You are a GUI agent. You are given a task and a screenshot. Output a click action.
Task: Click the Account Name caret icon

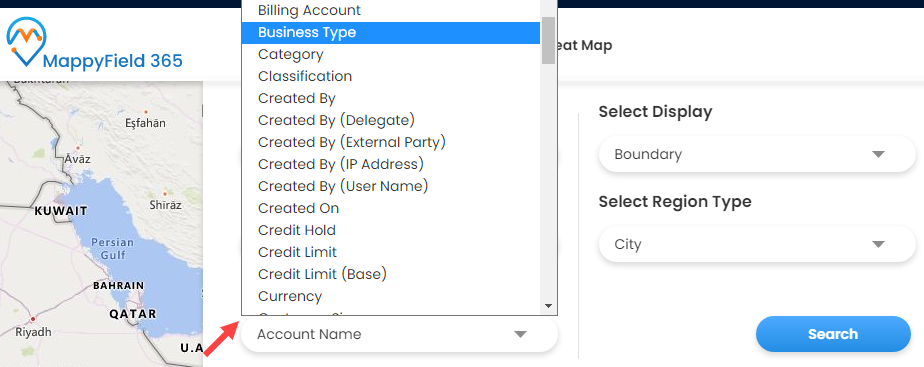(x=520, y=335)
